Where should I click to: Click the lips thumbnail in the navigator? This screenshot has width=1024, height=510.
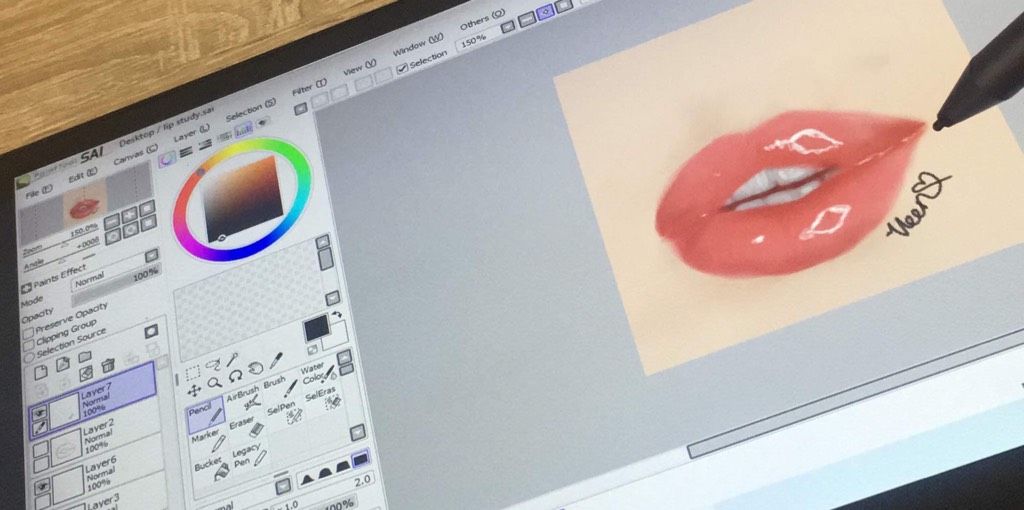click(x=84, y=206)
